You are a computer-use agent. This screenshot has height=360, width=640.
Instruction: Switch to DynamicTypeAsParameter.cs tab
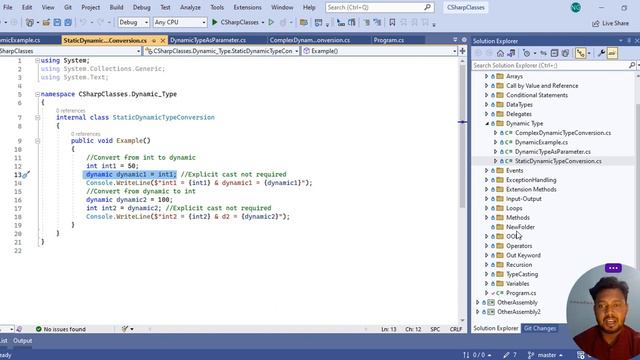[208, 40]
